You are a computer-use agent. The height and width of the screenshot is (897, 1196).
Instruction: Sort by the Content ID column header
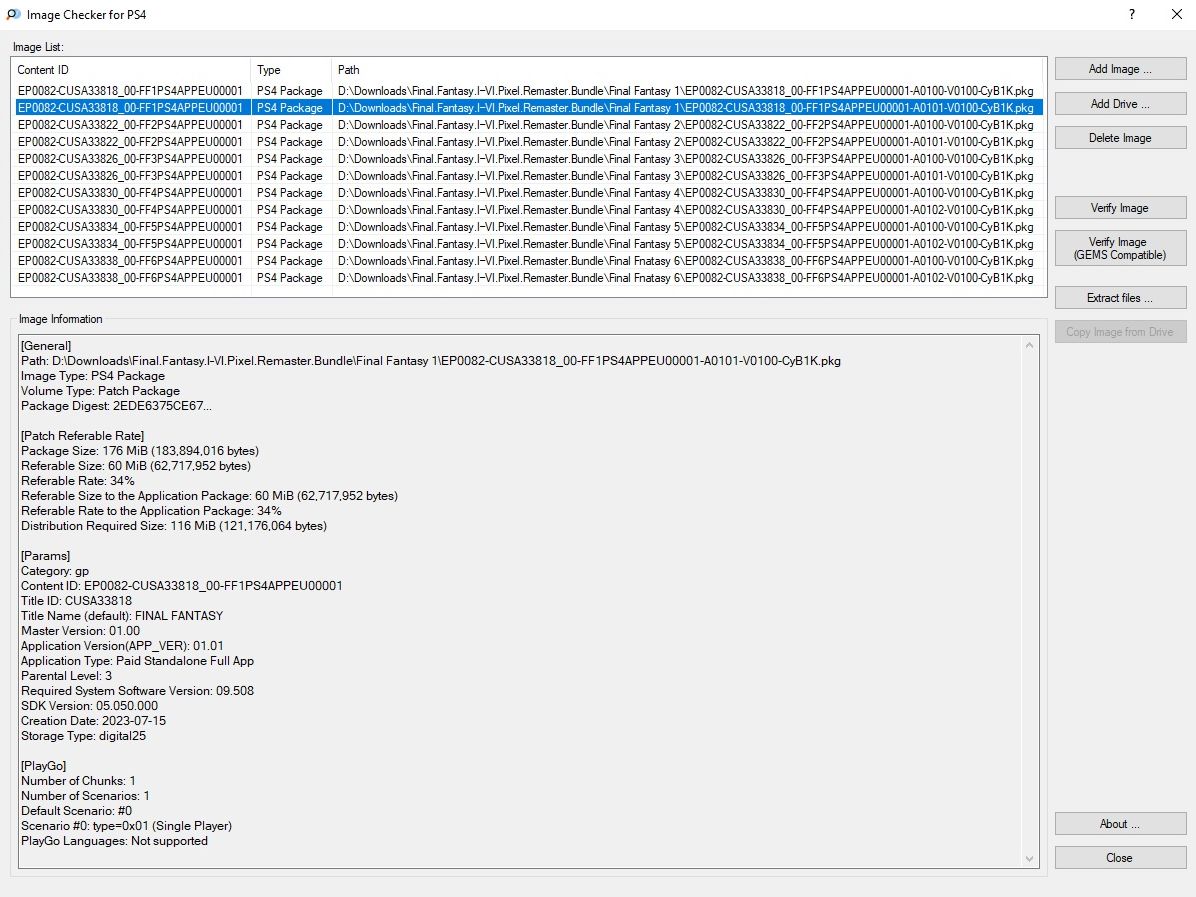(131, 69)
